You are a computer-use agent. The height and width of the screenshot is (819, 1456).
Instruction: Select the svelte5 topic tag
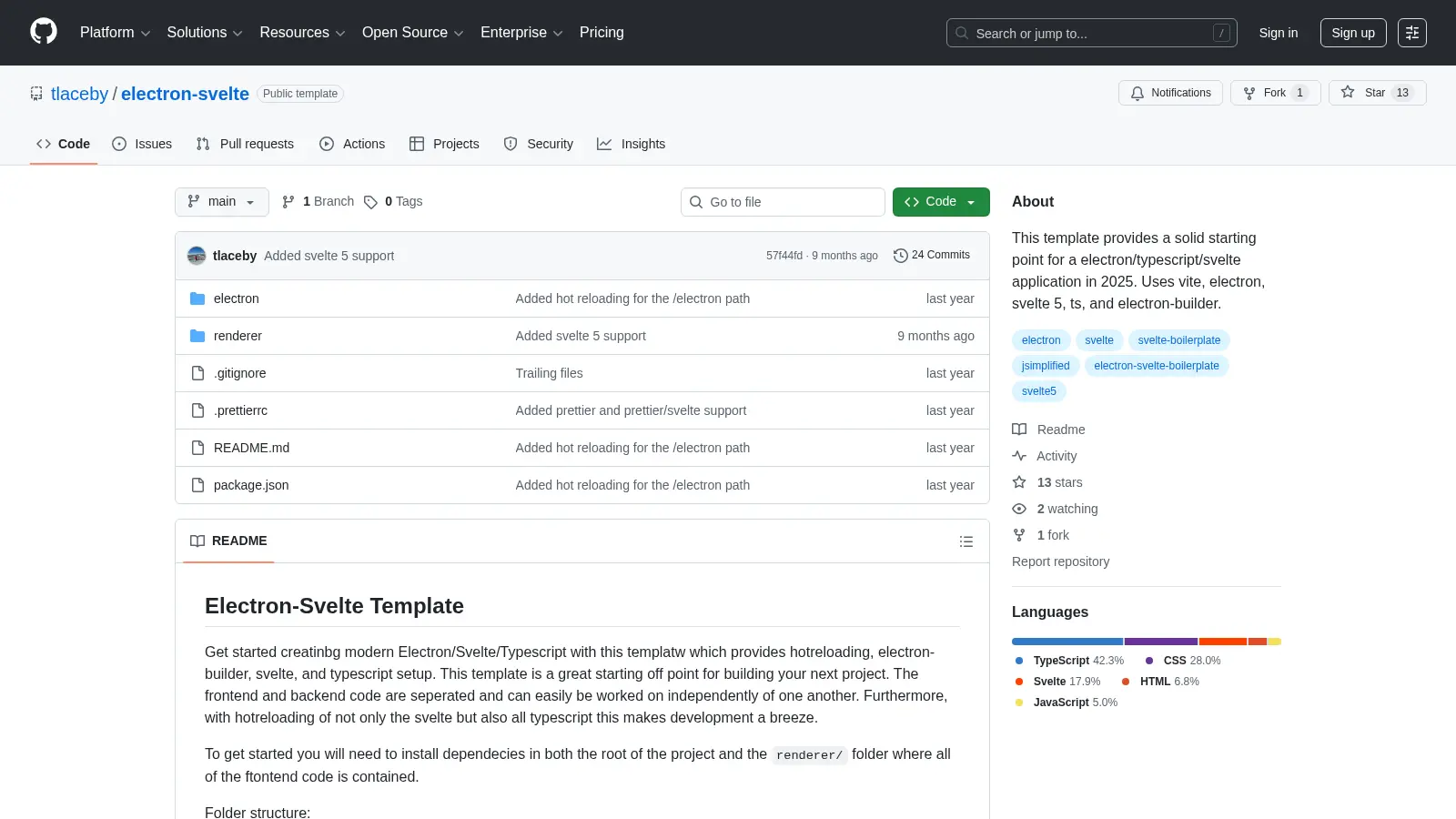(1038, 391)
